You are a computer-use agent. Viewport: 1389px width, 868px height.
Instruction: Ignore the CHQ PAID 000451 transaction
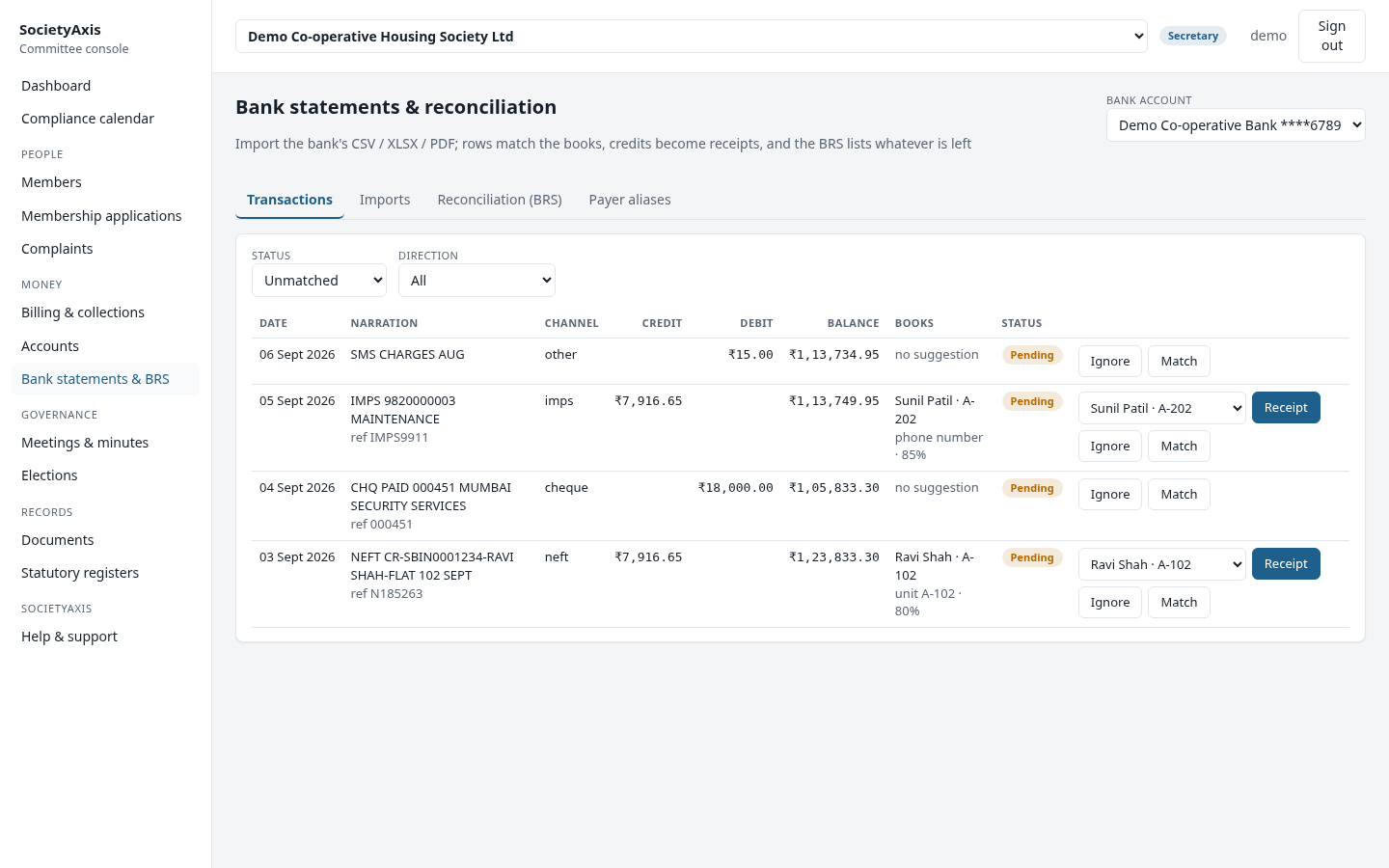(x=1110, y=495)
